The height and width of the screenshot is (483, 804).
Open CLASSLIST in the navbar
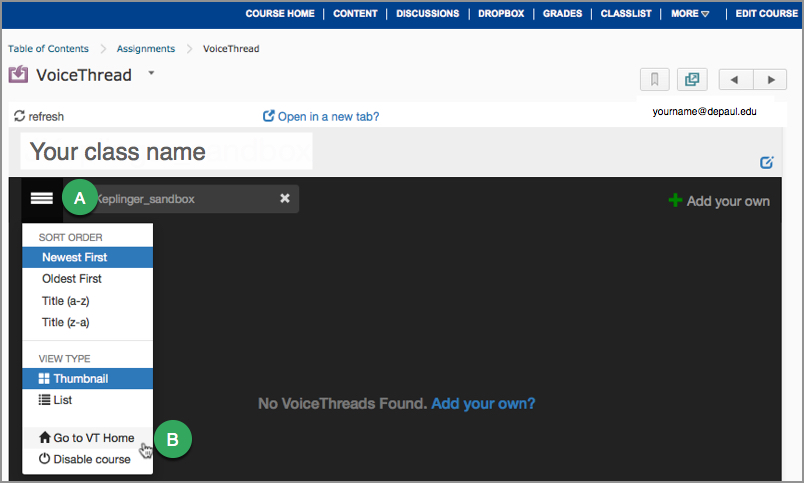pyautogui.click(x=626, y=13)
